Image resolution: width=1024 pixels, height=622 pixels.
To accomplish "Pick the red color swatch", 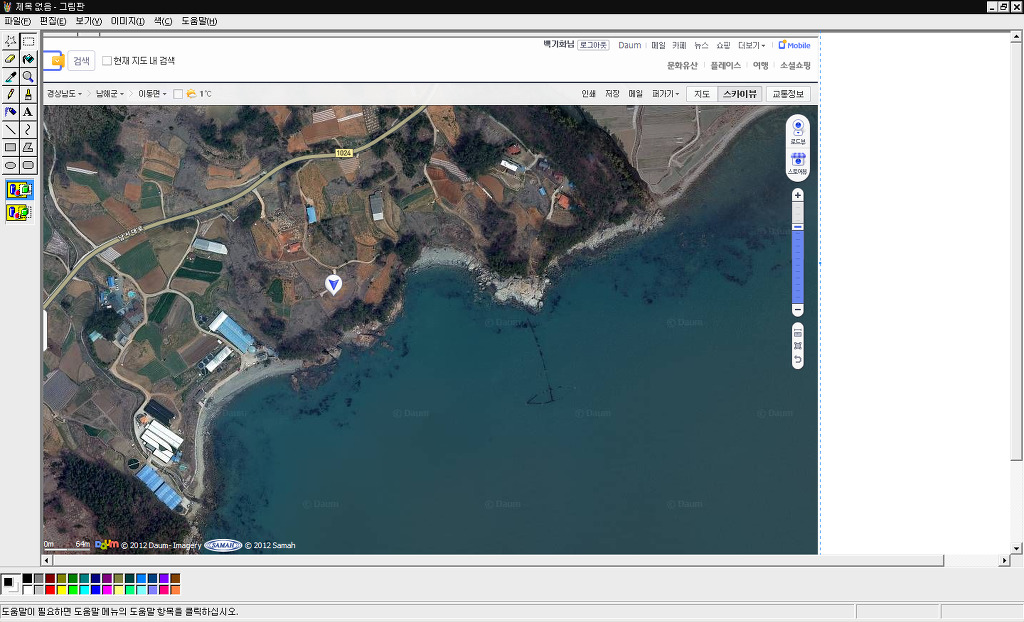I will coord(50,590).
